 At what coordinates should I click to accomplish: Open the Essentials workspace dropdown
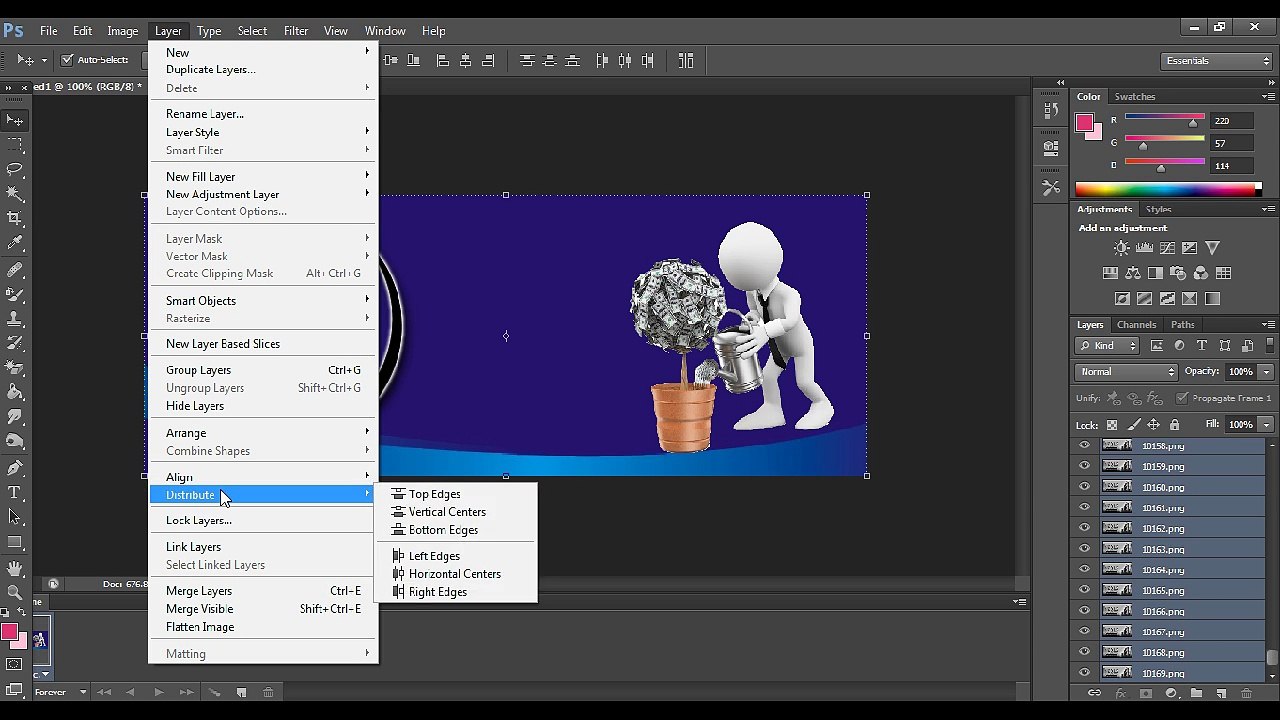(x=1217, y=61)
